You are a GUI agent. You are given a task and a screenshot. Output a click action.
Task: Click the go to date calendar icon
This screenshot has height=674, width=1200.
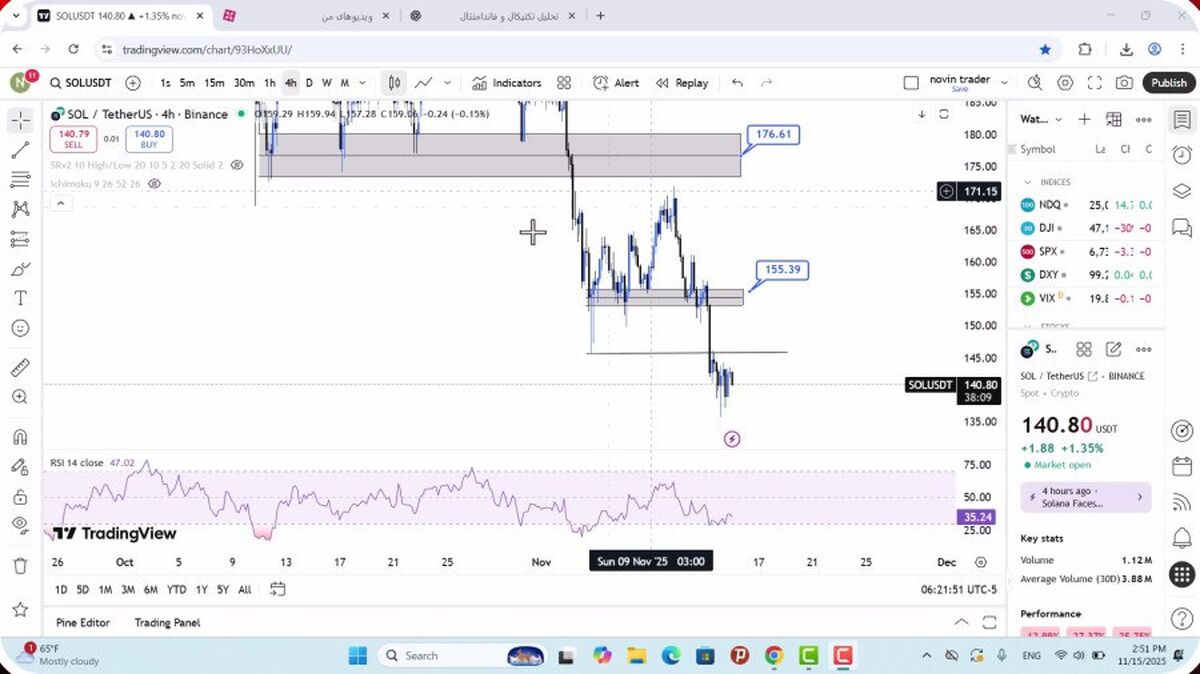click(x=278, y=589)
